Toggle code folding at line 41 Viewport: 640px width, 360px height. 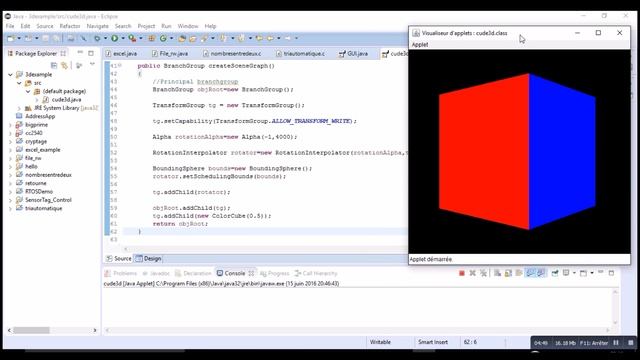(120, 65)
